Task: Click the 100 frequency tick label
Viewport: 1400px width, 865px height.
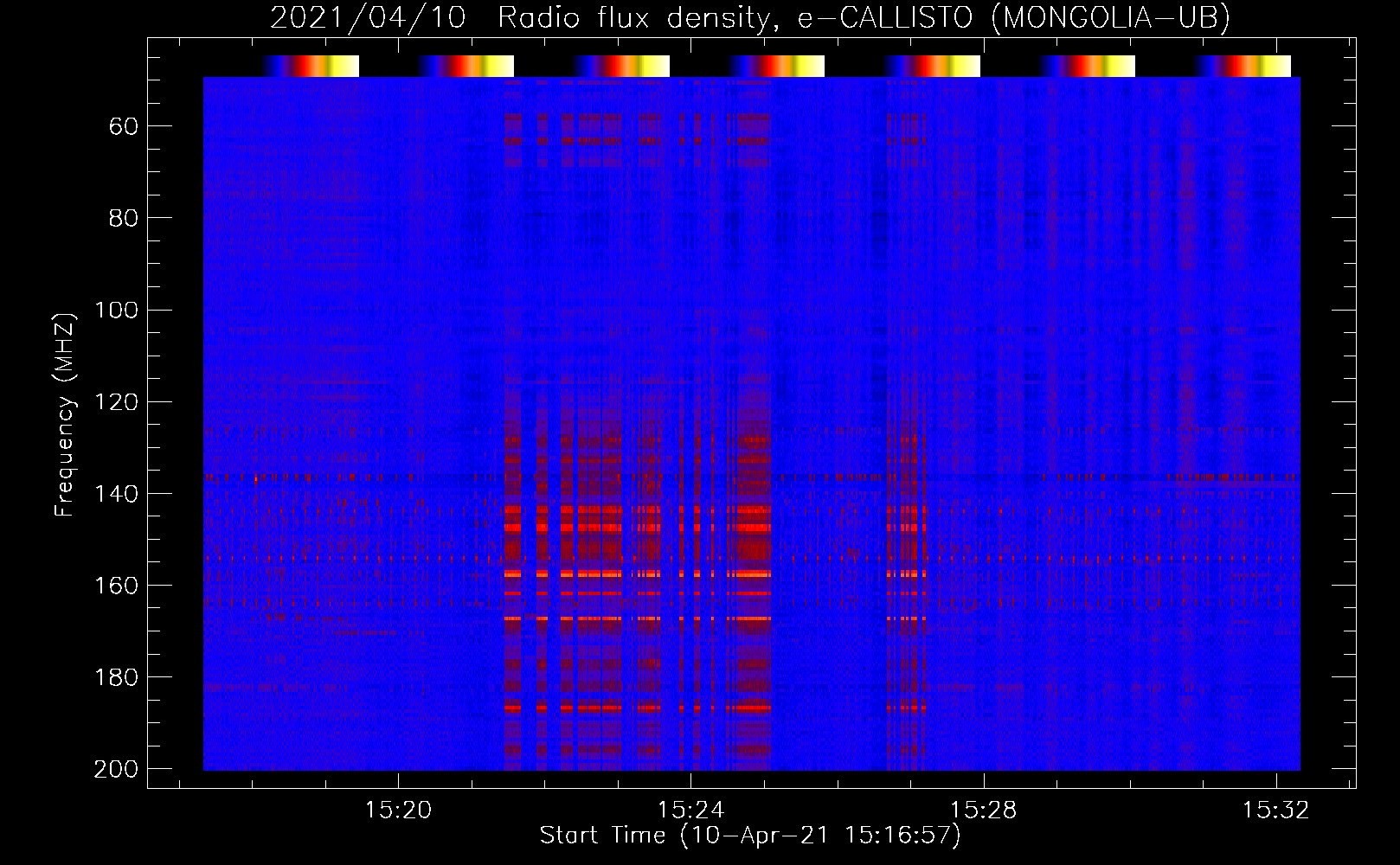Action: [x=116, y=311]
